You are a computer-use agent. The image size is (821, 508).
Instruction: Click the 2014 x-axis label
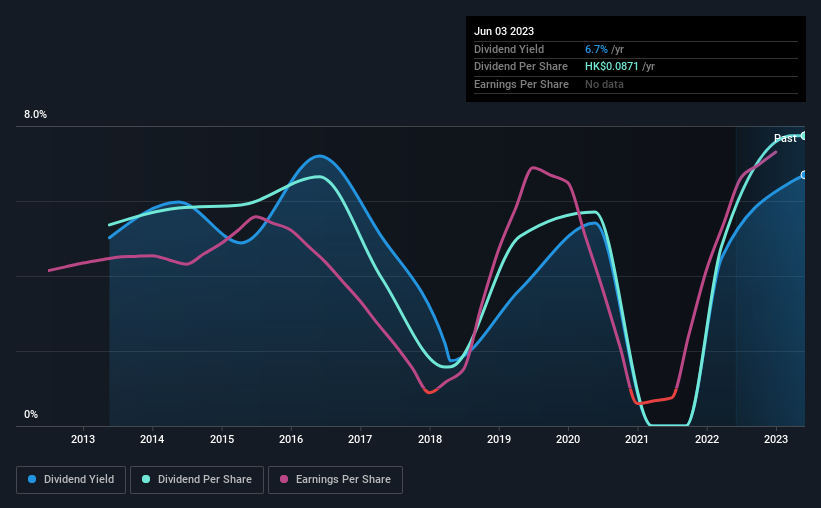click(x=152, y=439)
